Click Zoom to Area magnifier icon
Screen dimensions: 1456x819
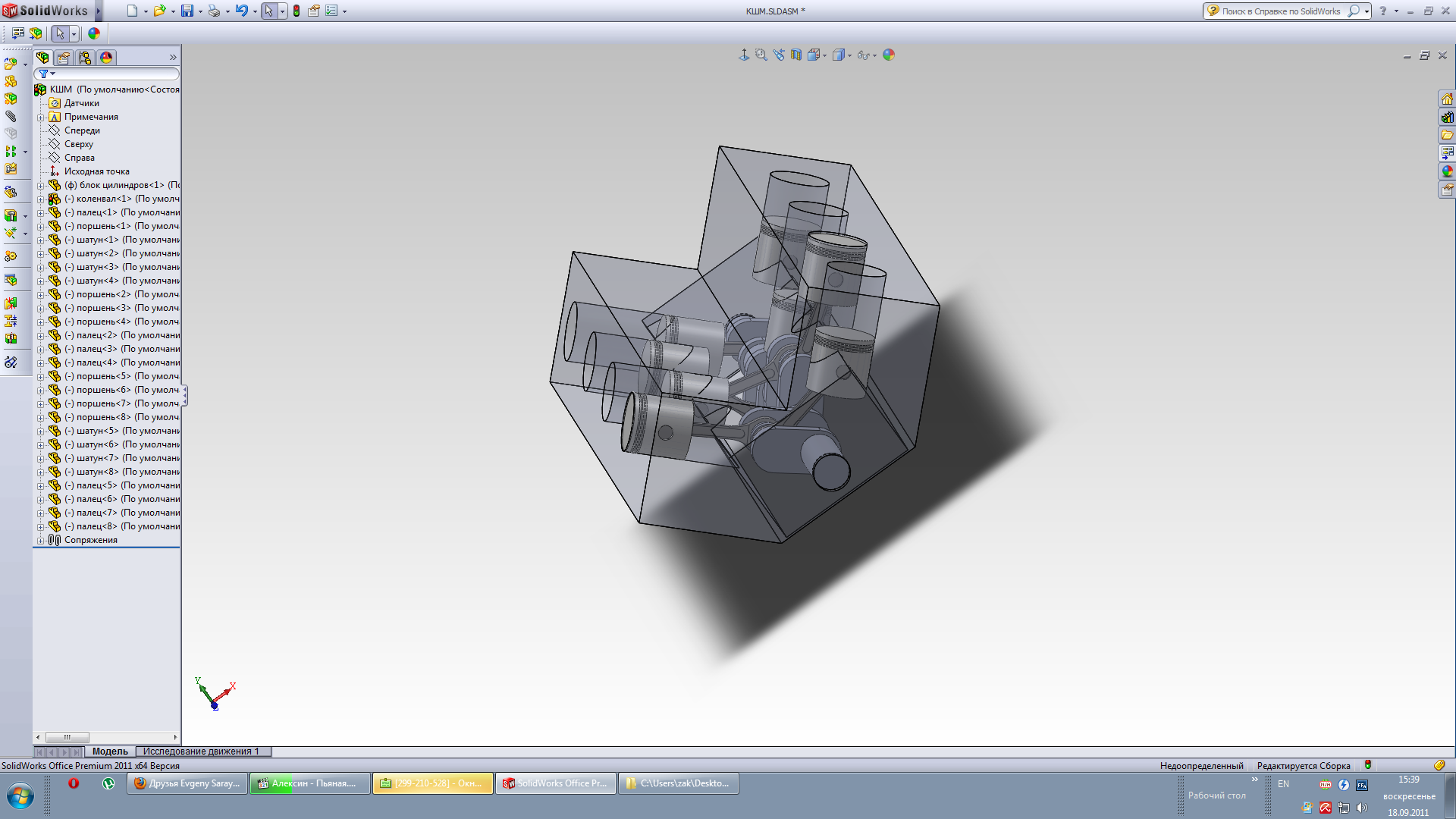[x=761, y=55]
